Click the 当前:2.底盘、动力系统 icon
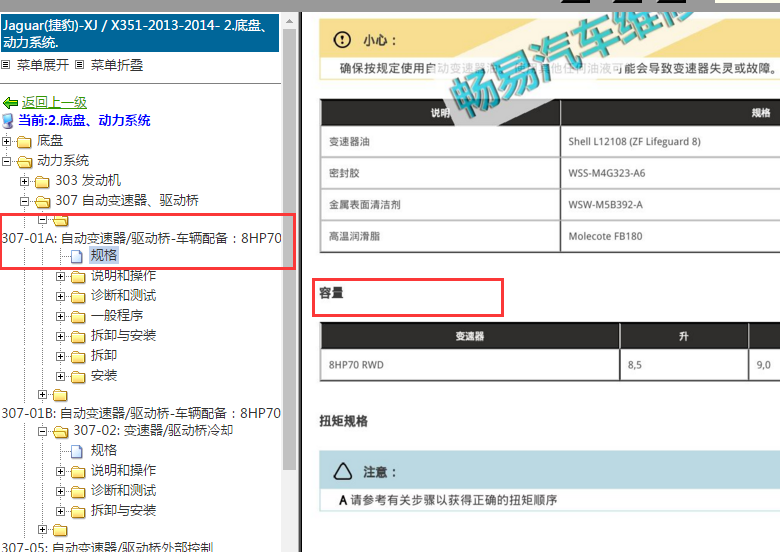The image size is (780, 552). [8, 121]
